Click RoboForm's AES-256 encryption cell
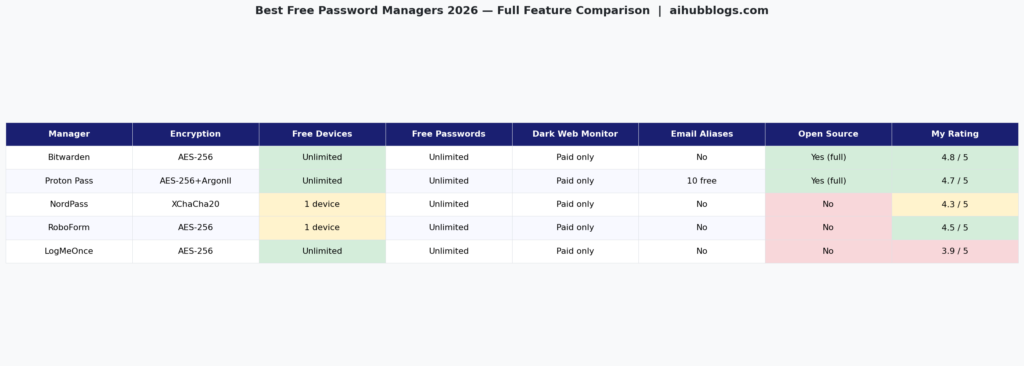The image size is (1024, 366). coord(196,228)
